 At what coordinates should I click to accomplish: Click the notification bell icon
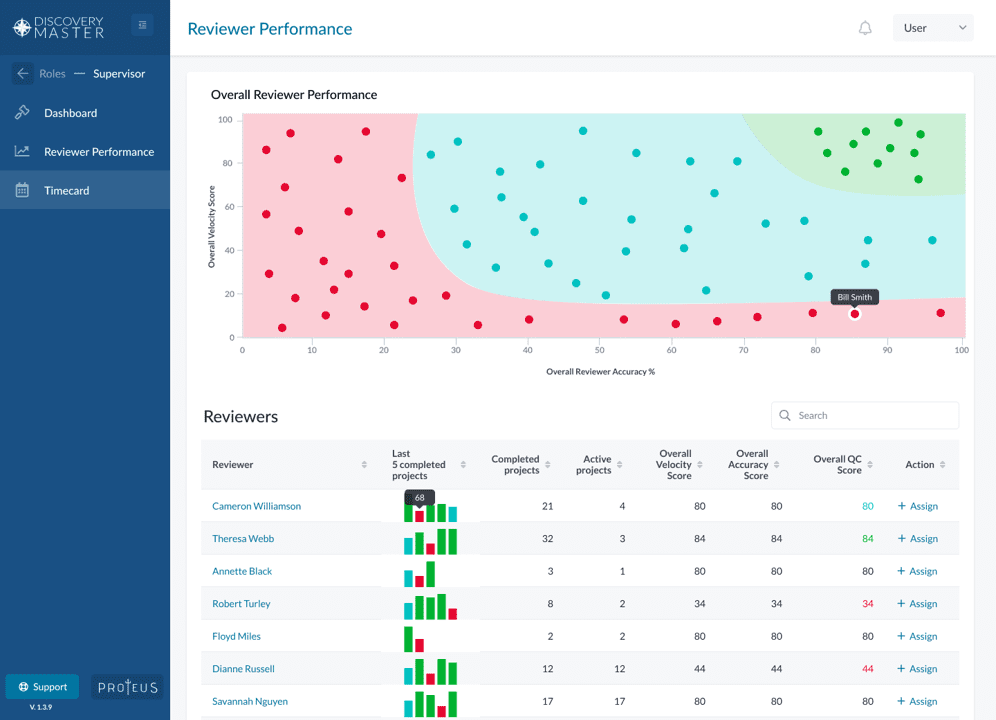[x=865, y=28]
